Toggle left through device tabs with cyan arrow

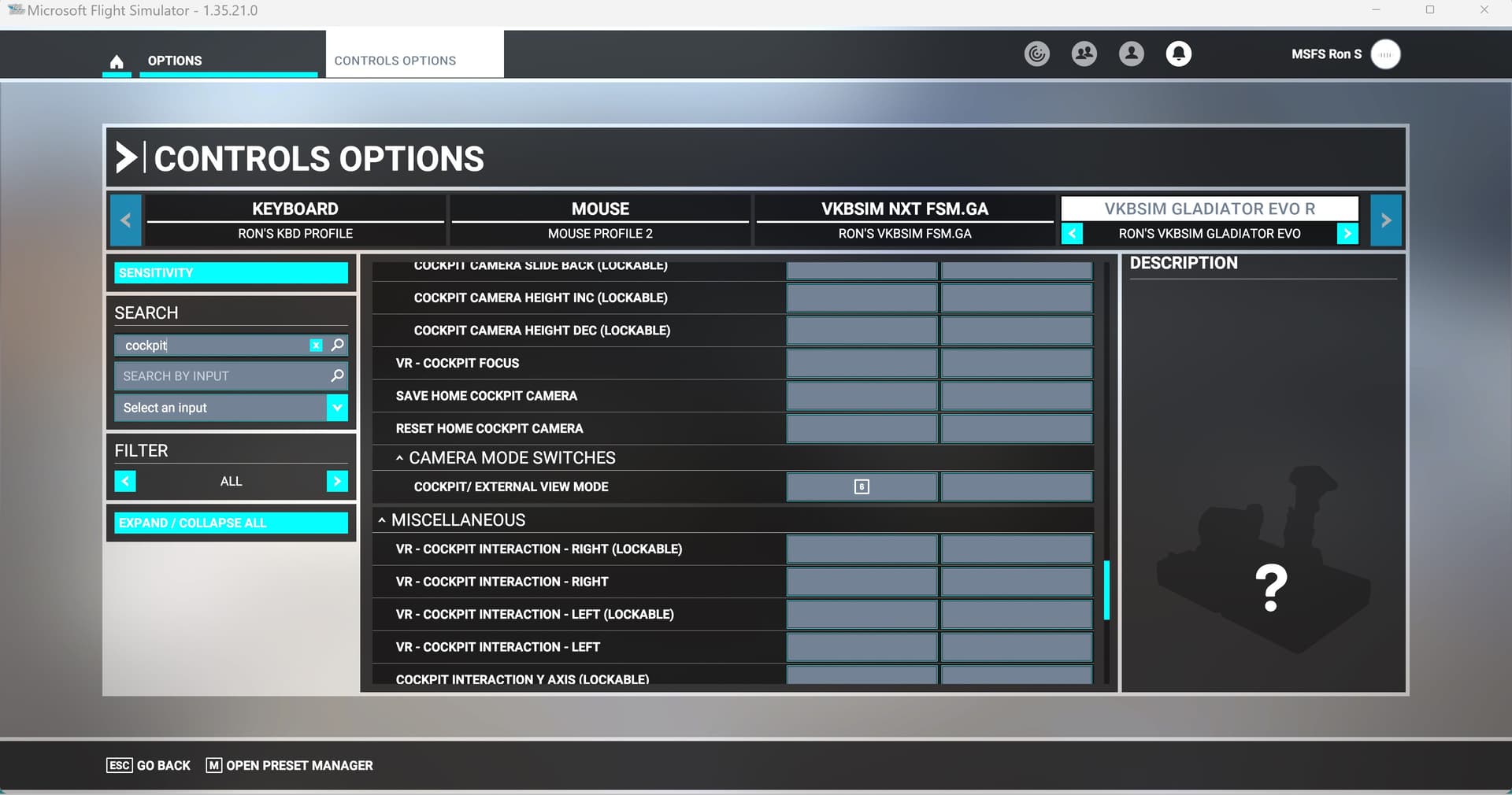click(126, 220)
